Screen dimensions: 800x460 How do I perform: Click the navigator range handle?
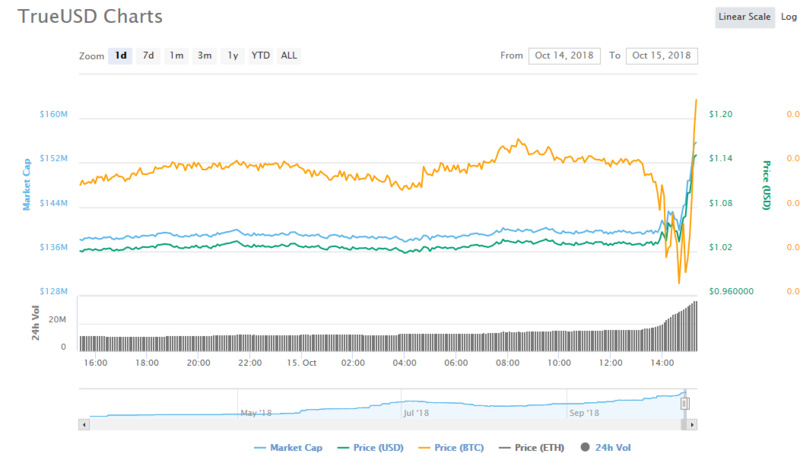(x=685, y=403)
